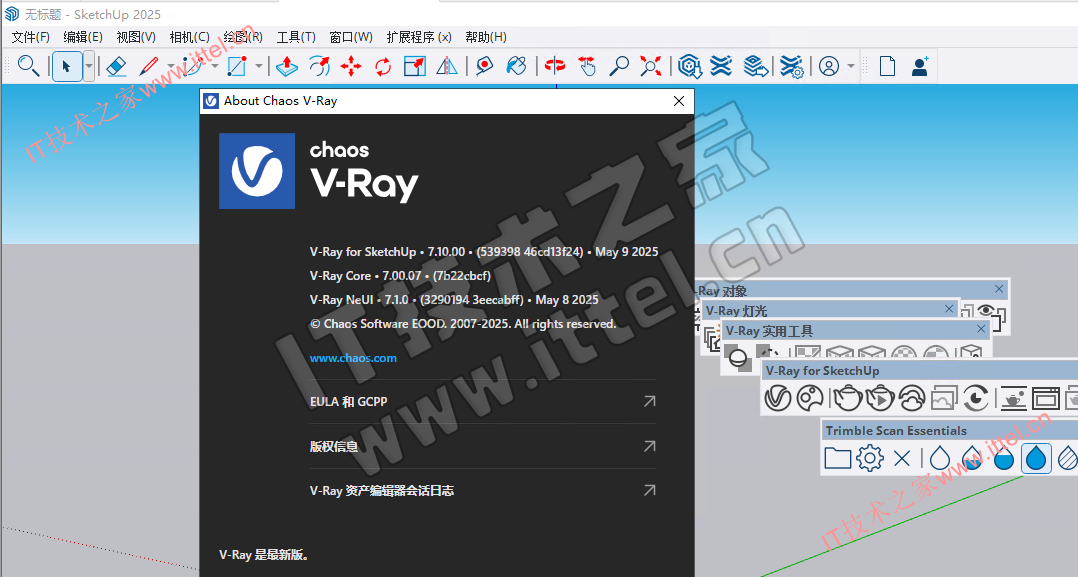1078x577 pixels.
Task: Select the empty outlined droplet mode
Action: coord(940,457)
